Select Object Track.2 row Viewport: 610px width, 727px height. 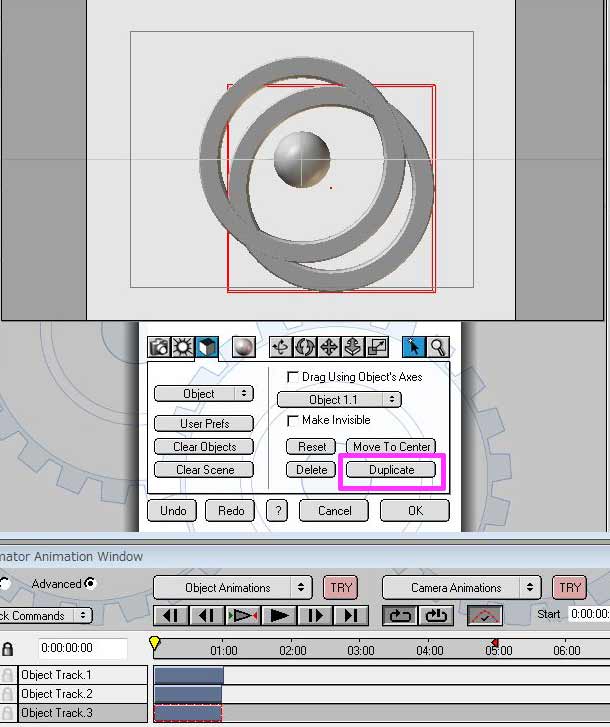point(83,694)
